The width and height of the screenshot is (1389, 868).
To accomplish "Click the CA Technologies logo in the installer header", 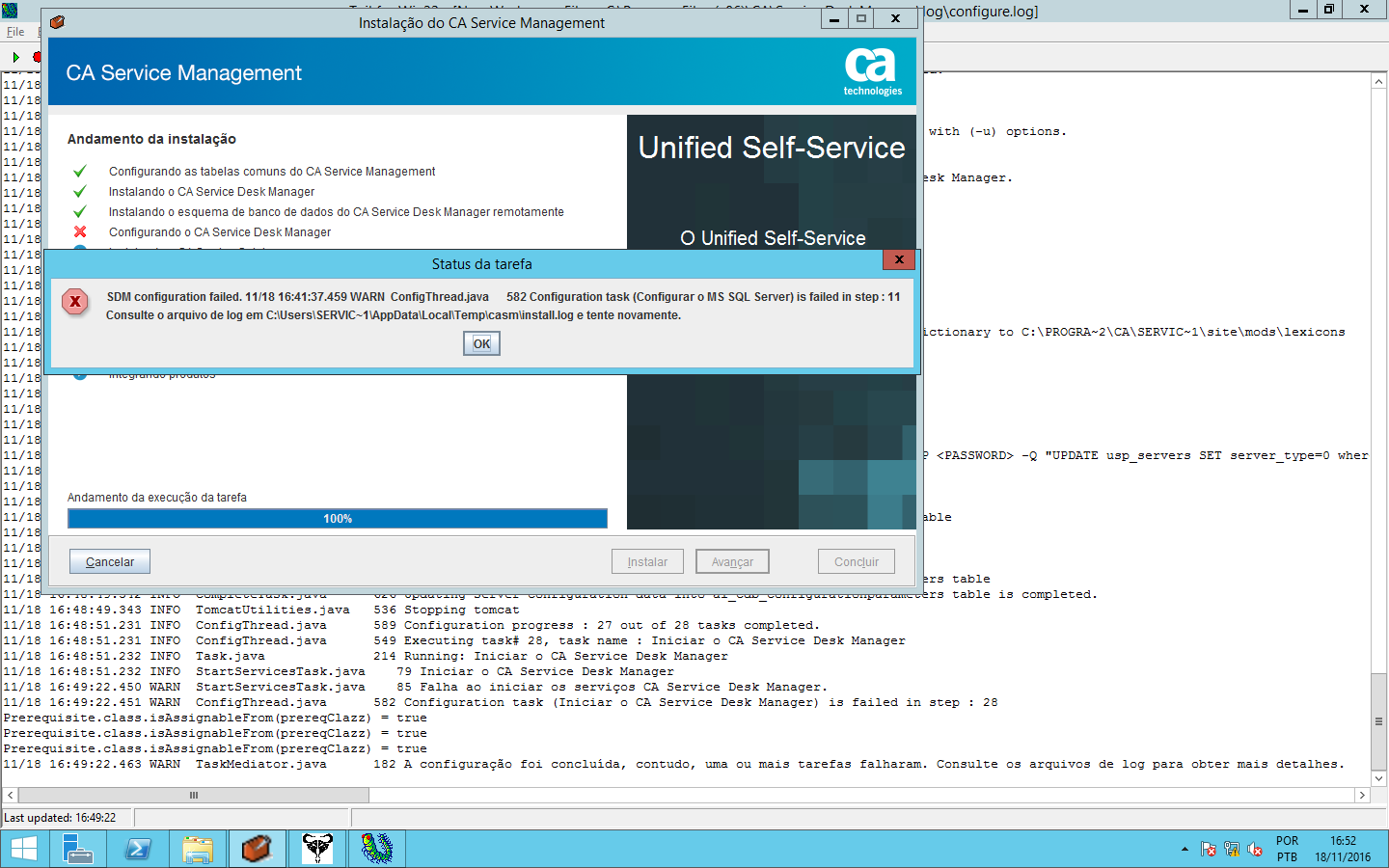I will tap(873, 71).
